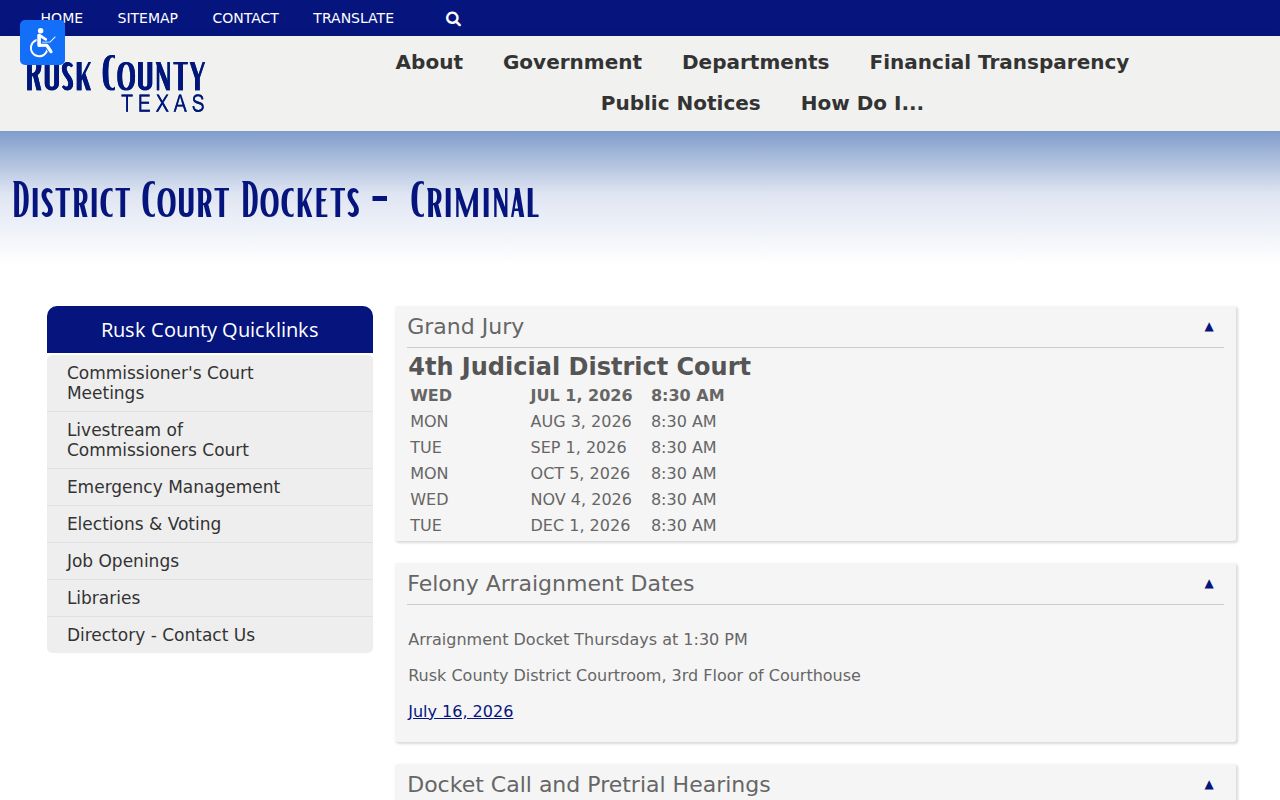Click Rusk County District Courtroom location text
Screen dimensions: 1280x800
[x=634, y=675]
